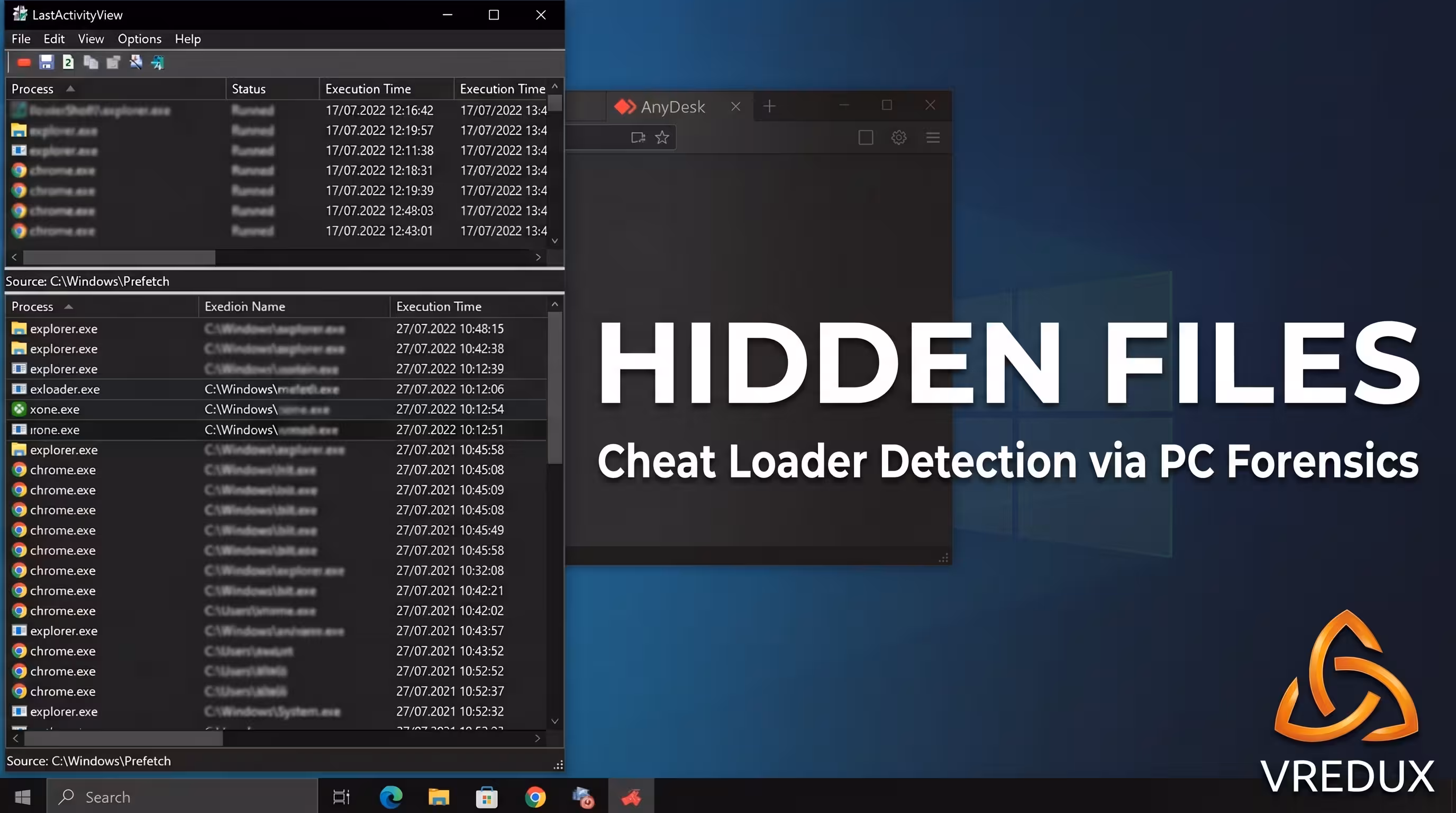This screenshot has height=813, width=1456.
Task: Sort lower list by Process column header
Action: click(102, 306)
